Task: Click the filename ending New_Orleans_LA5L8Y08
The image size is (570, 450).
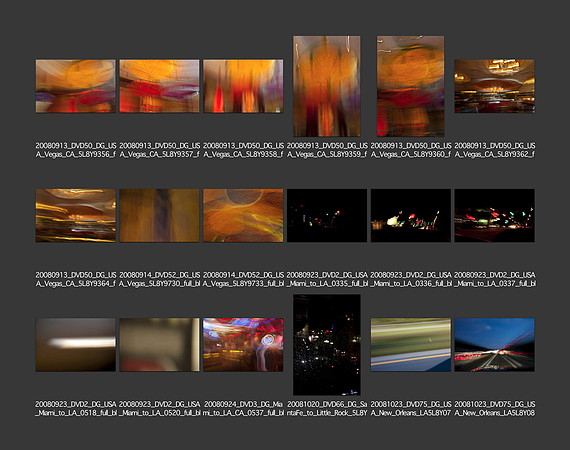Action: [x=495, y=408]
